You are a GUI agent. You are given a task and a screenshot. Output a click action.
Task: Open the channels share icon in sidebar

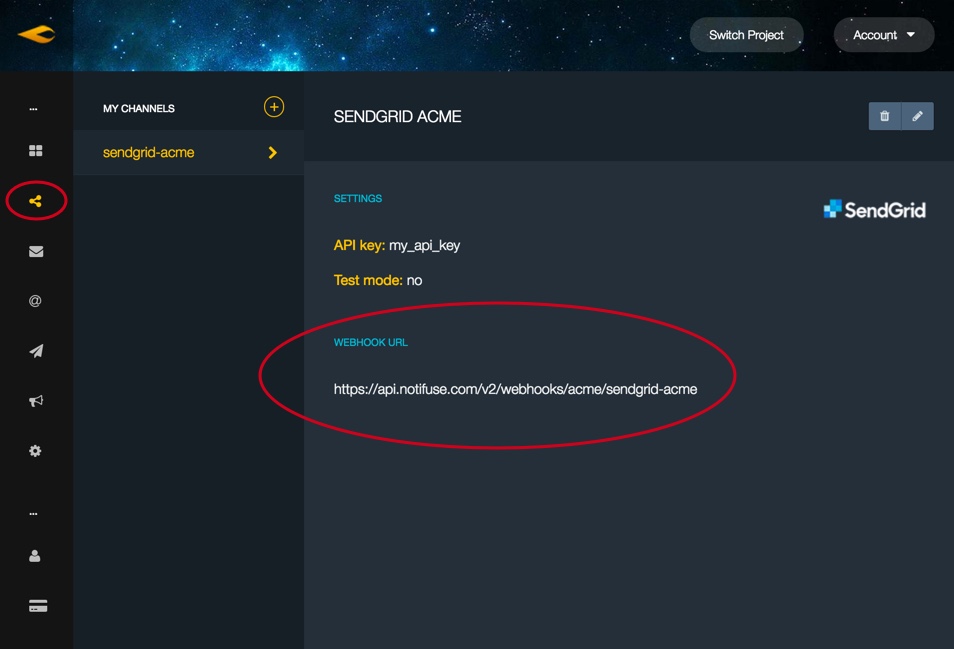pyautogui.click(x=35, y=201)
